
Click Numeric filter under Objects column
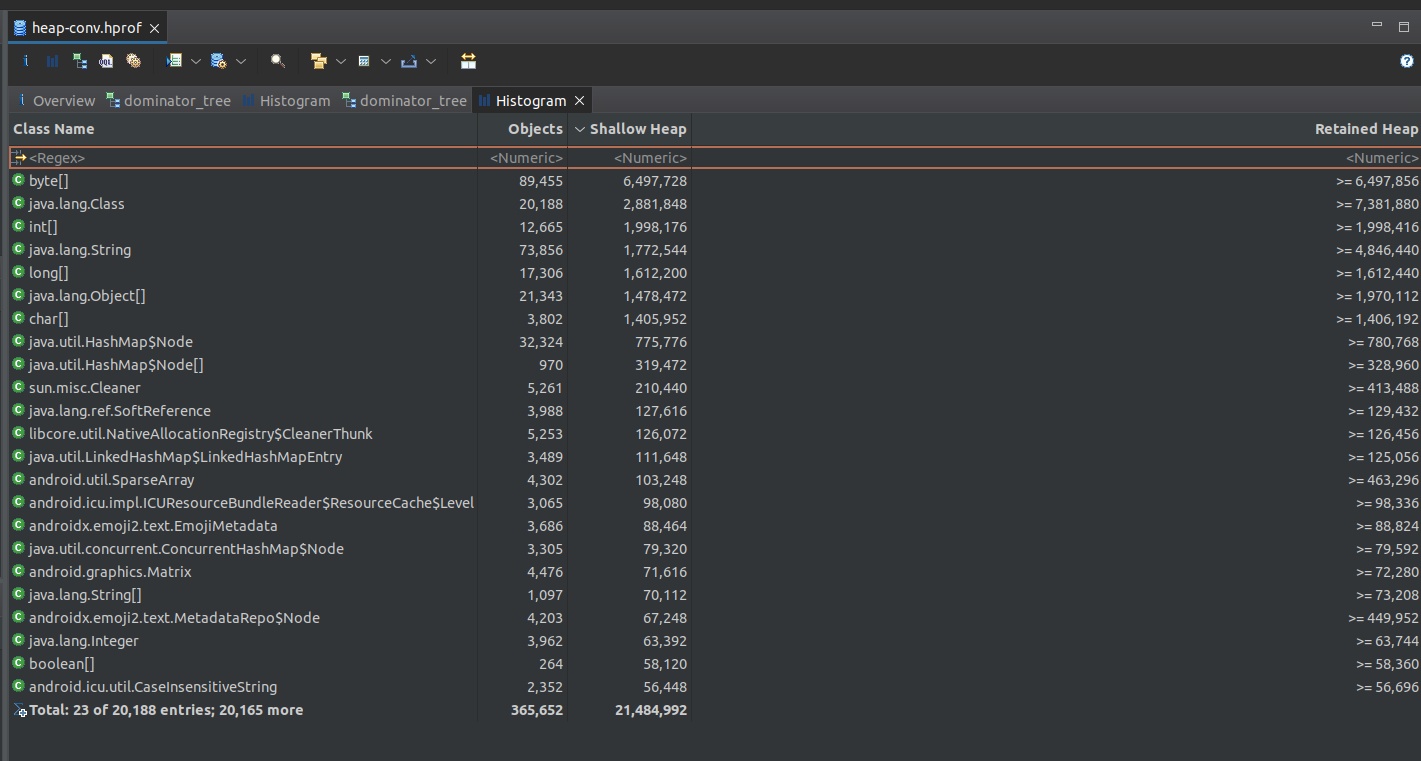(x=523, y=158)
